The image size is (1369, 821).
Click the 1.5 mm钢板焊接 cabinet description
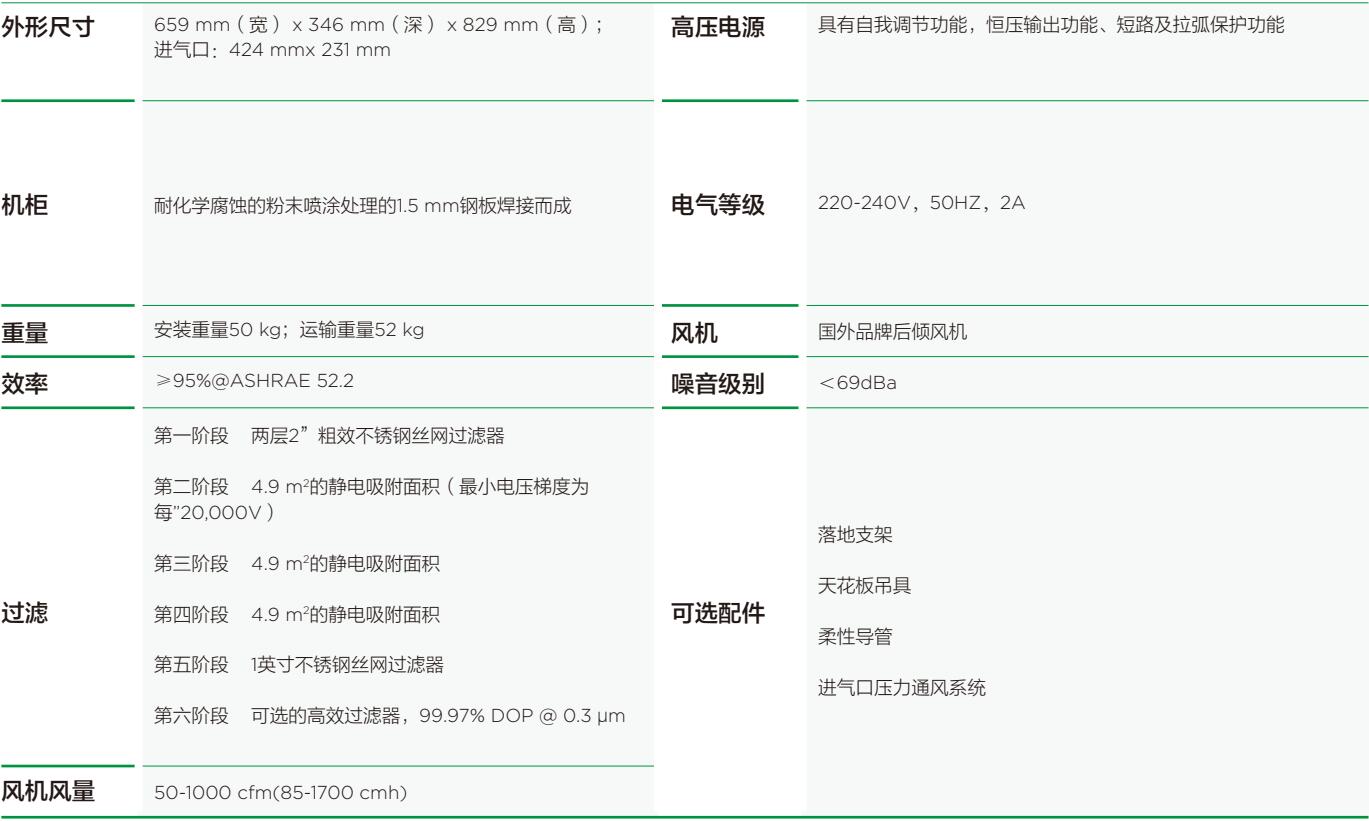(362, 208)
